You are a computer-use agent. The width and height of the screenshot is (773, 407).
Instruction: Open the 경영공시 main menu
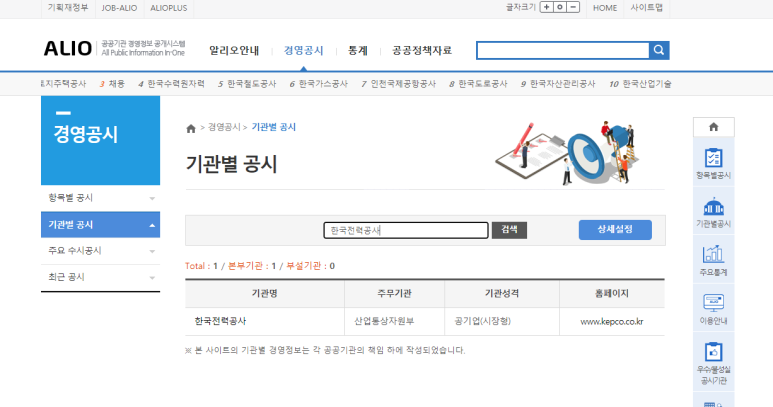point(303,50)
